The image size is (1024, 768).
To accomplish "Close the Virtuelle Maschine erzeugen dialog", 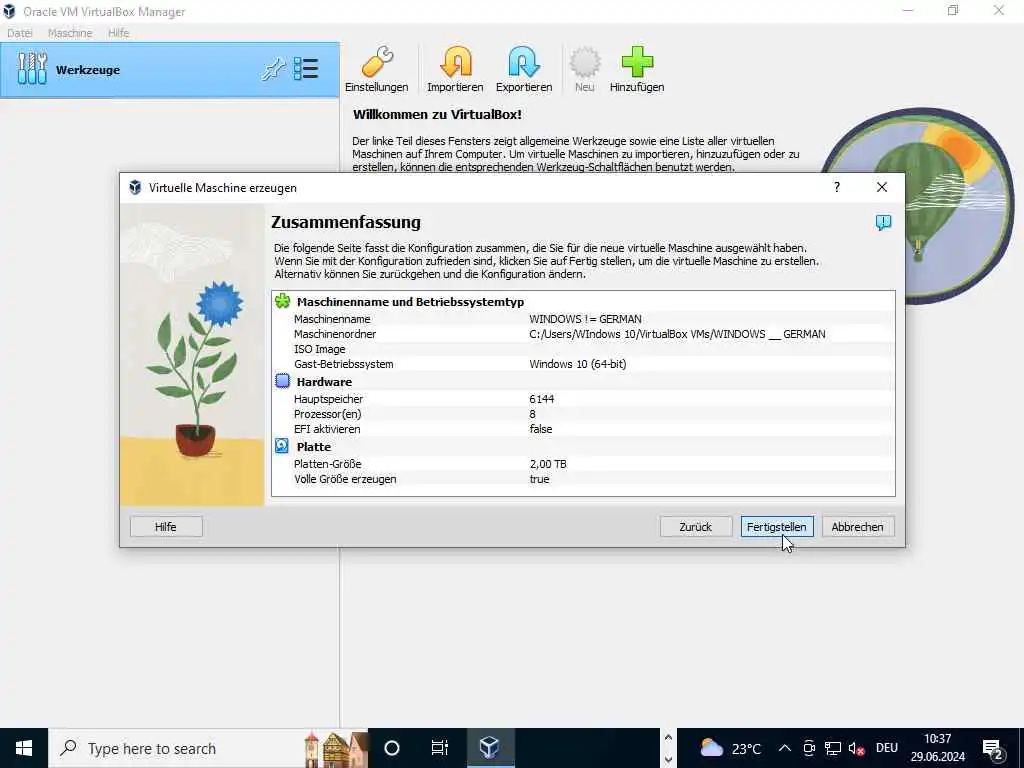I will (x=882, y=187).
